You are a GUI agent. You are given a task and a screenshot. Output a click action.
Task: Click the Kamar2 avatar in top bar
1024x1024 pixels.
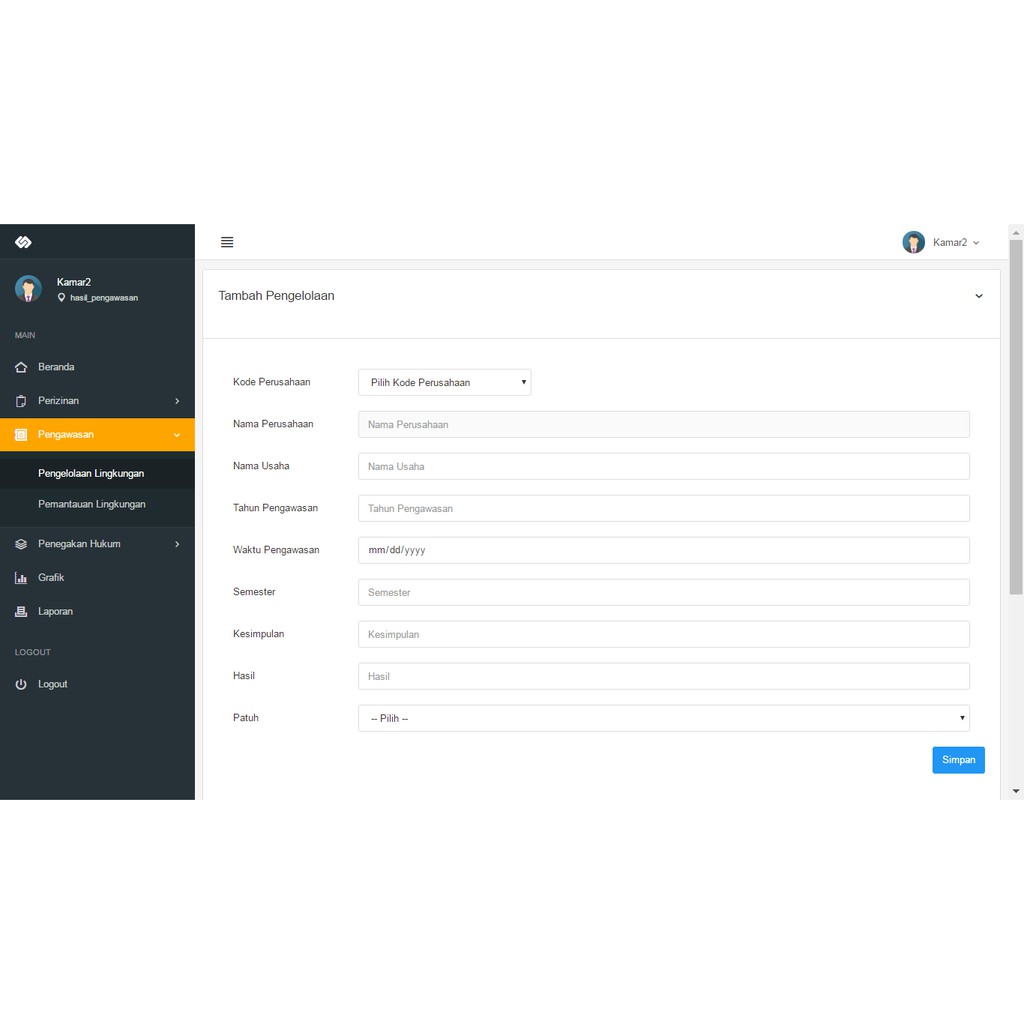click(913, 242)
